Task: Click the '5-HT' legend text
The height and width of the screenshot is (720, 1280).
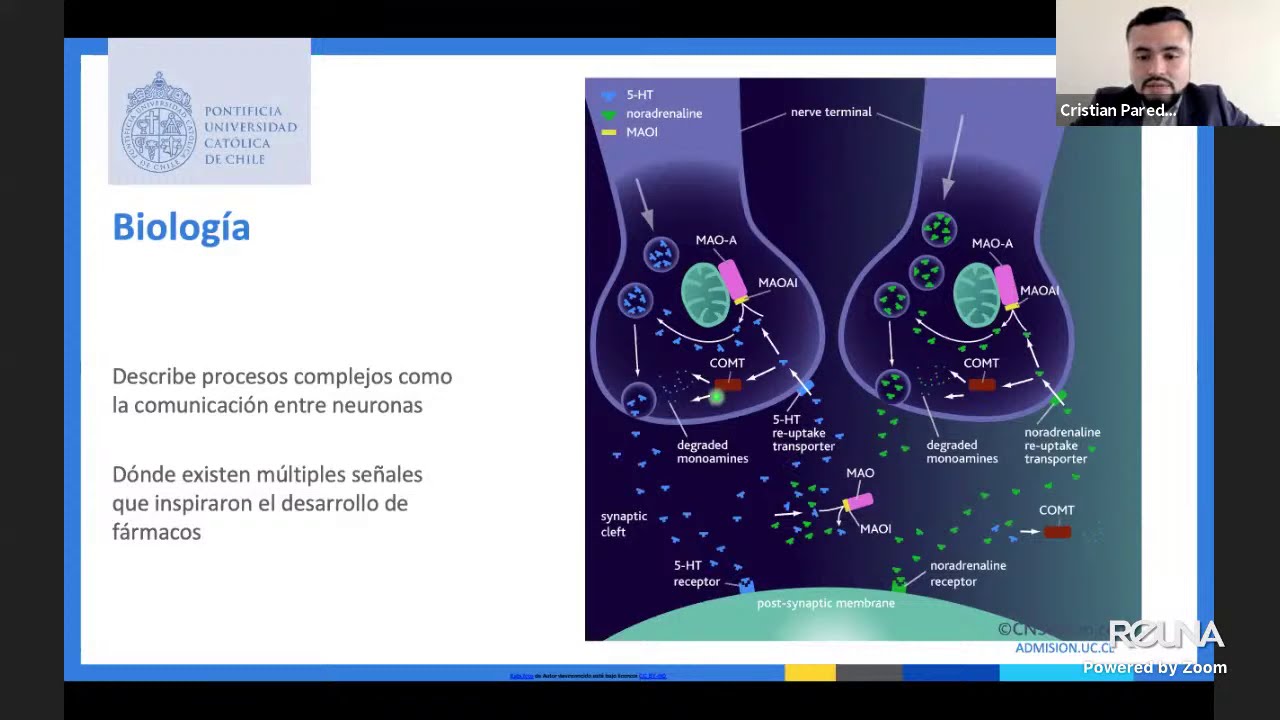Action: coord(640,95)
